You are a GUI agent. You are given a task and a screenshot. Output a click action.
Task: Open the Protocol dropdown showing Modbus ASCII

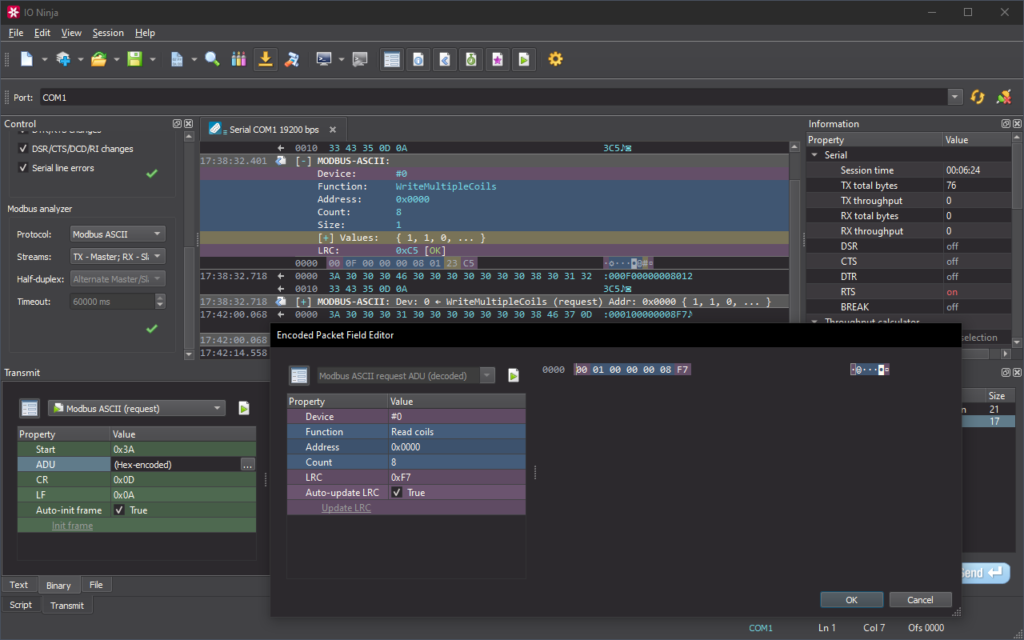coord(118,234)
